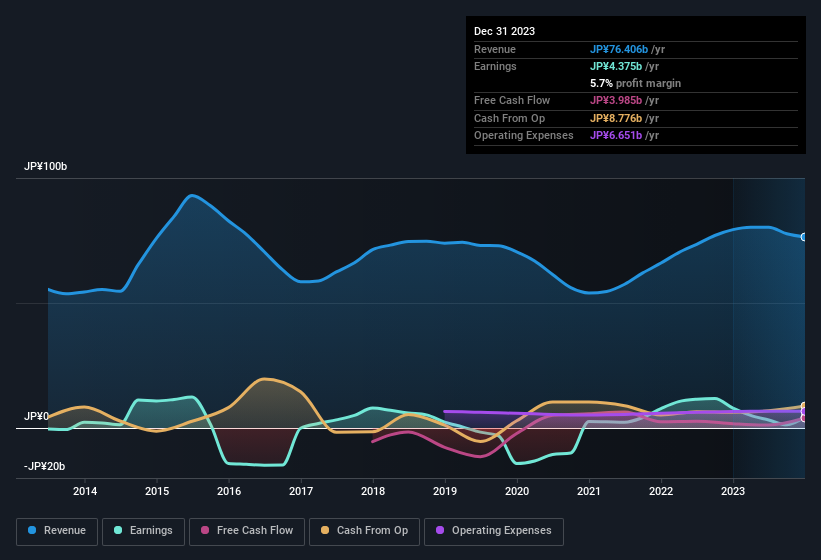Viewport: 821px width, 560px height.
Task: Click the 2023 x-axis label
Action: (x=733, y=491)
